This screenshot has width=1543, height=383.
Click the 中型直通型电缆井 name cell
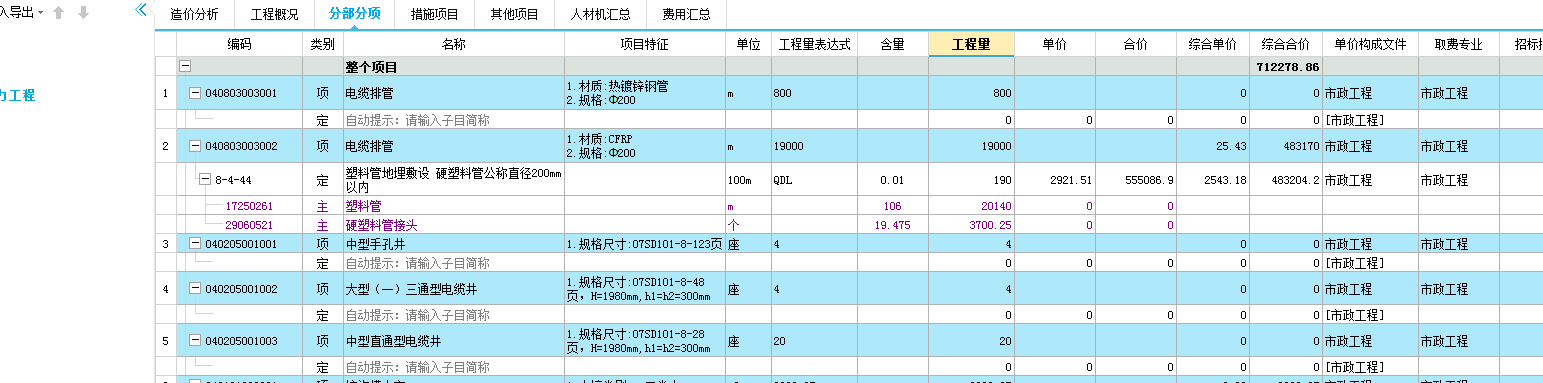(x=453, y=341)
